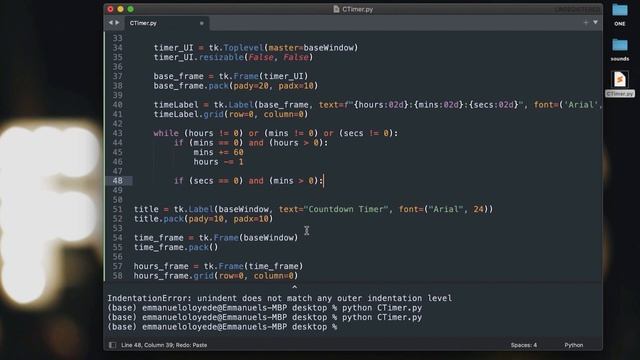Click the back navigation arrow in tab bar
This screenshot has width=640, height=360.
pyautogui.click(x=111, y=23)
